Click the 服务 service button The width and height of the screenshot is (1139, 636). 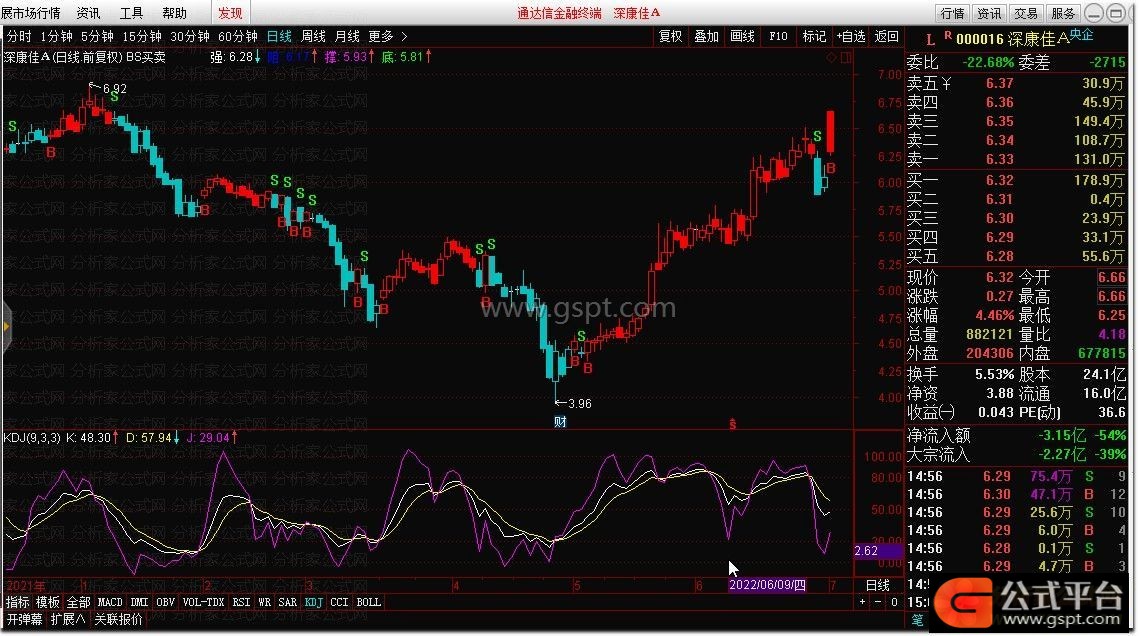(1063, 13)
